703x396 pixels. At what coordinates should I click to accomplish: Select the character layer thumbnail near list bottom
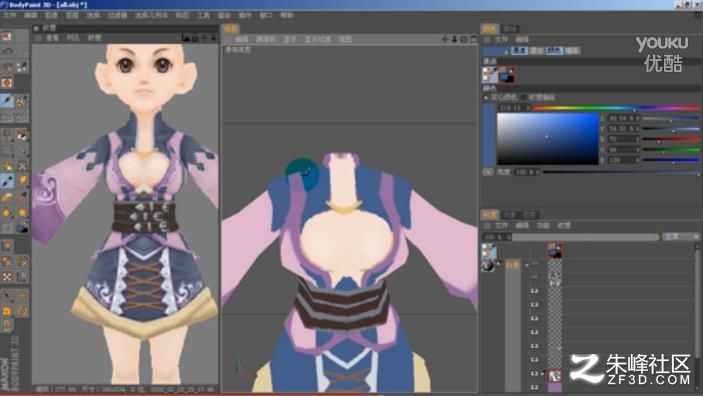pyautogui.click(x=555, y=375)
